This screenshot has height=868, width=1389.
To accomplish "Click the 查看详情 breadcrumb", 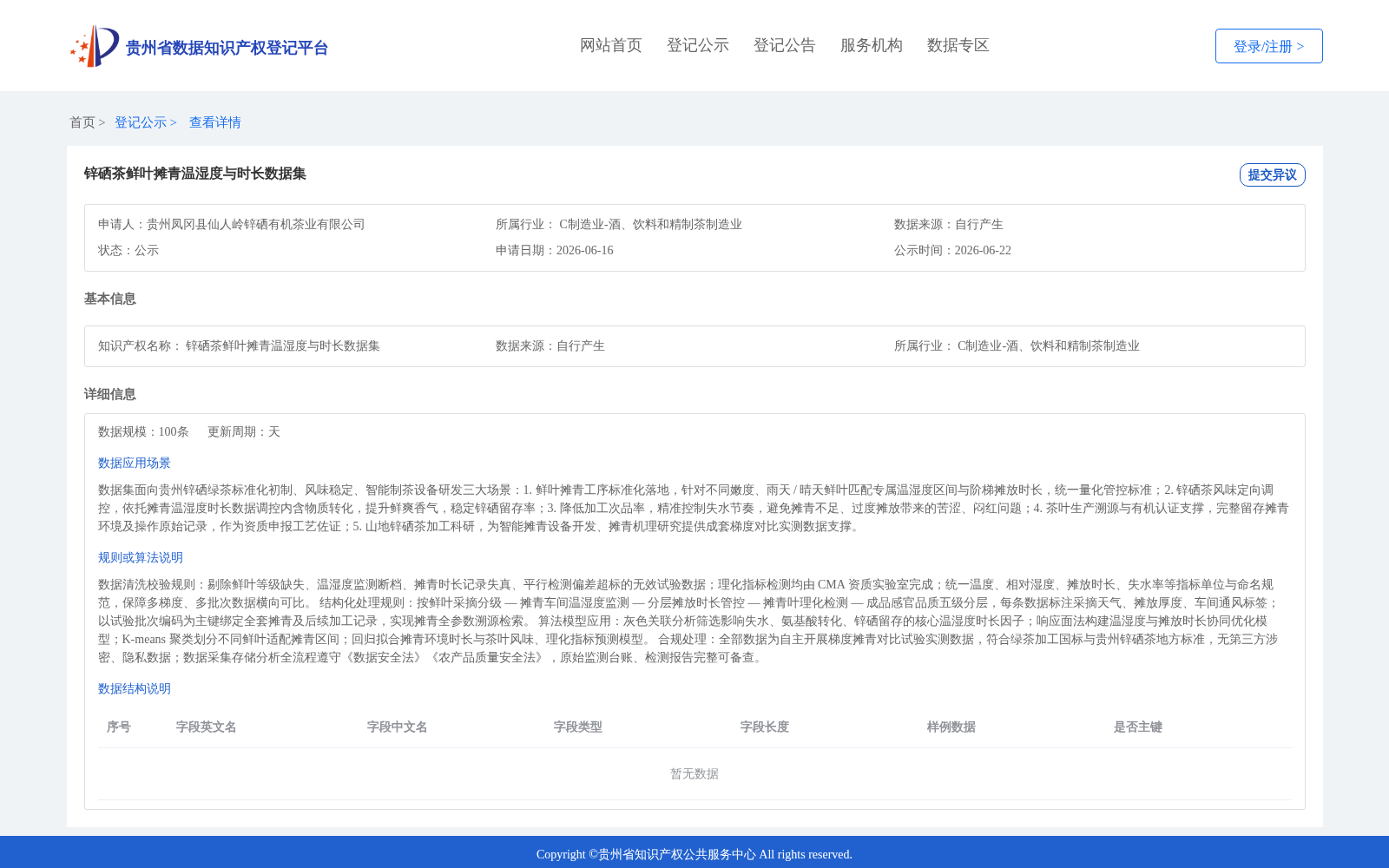I will [x=215, y=122].
